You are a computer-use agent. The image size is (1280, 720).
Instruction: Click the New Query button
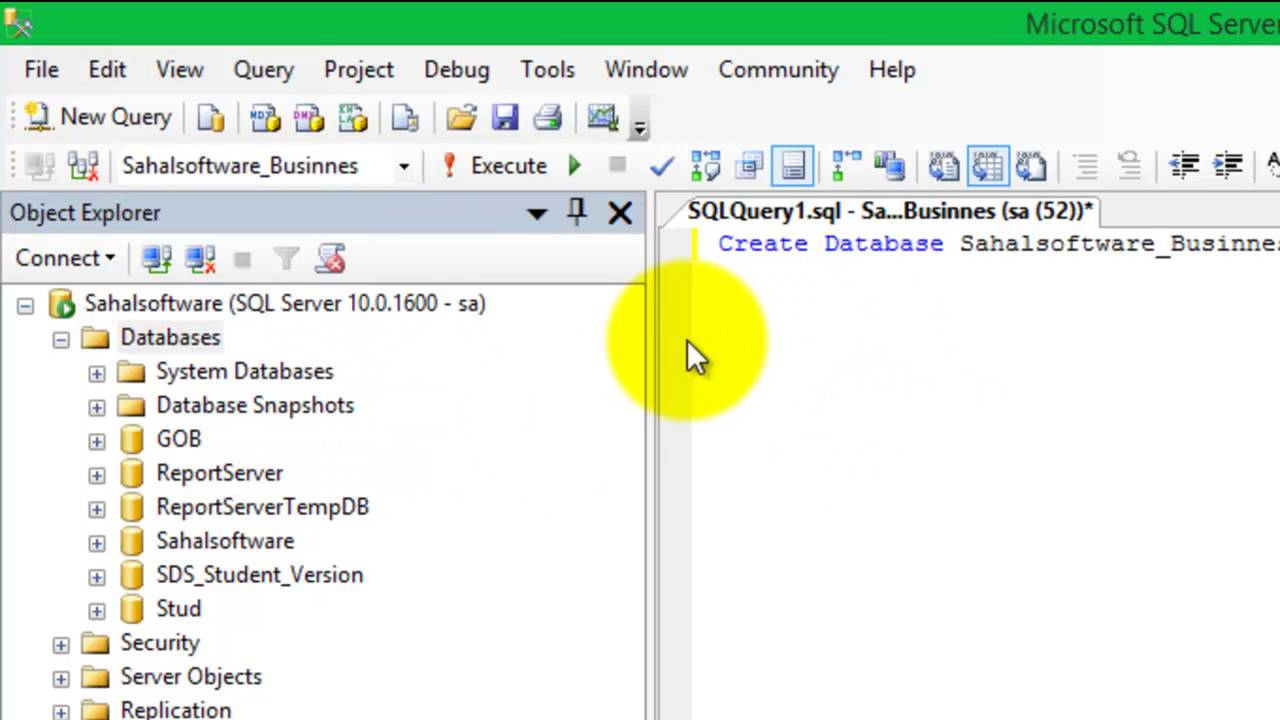97,117
